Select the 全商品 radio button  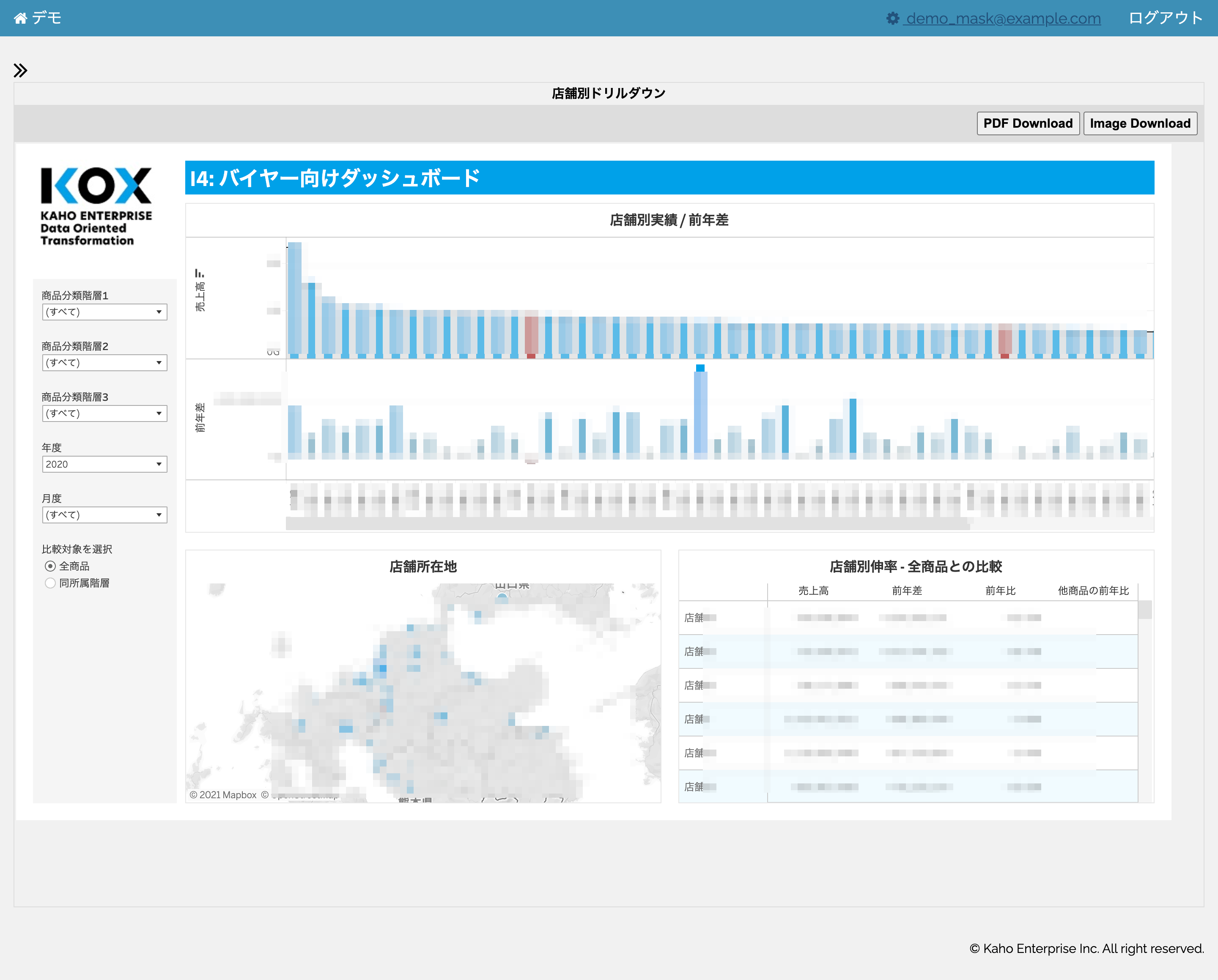tap(50, 566)
